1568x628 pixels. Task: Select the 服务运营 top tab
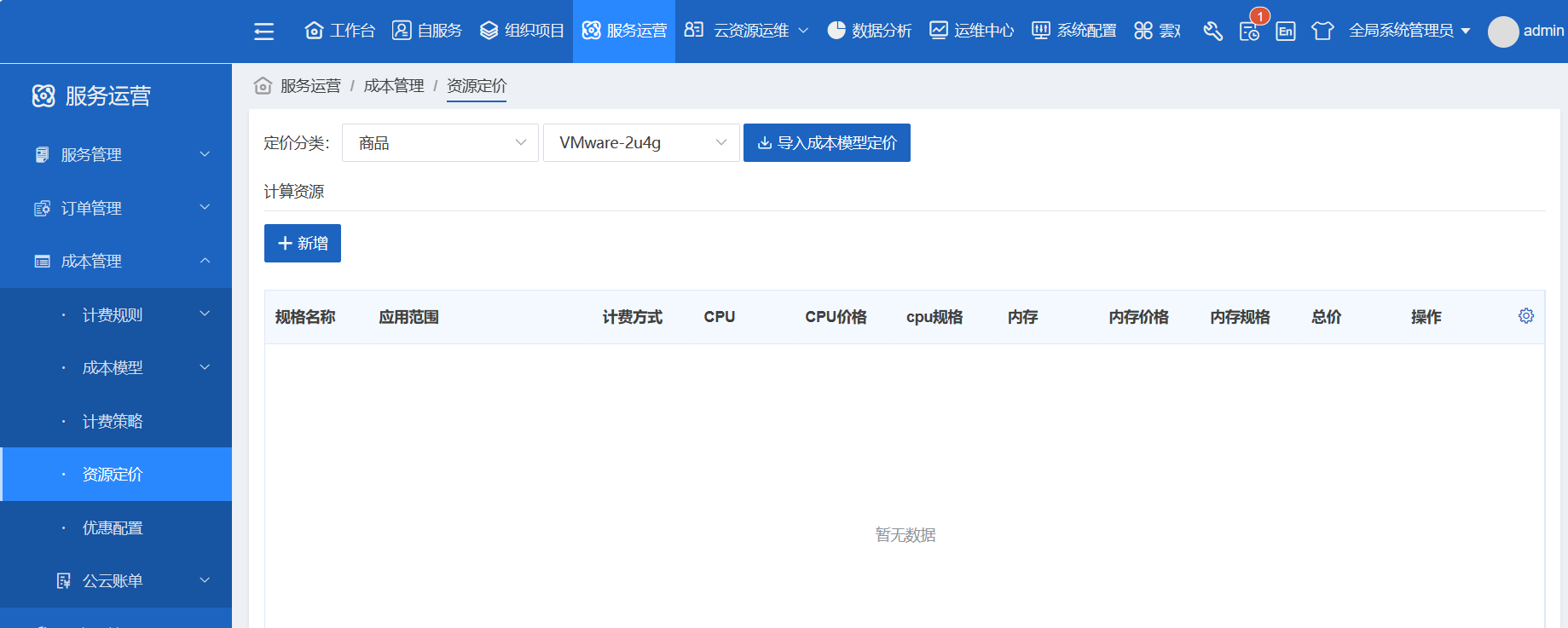tap(624, 31)
